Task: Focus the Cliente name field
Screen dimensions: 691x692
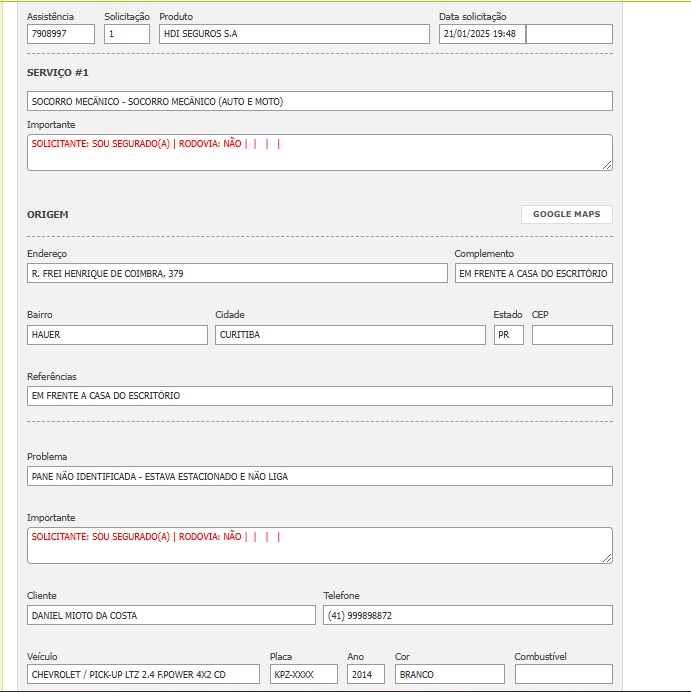Action: click(x=171, y=615)
